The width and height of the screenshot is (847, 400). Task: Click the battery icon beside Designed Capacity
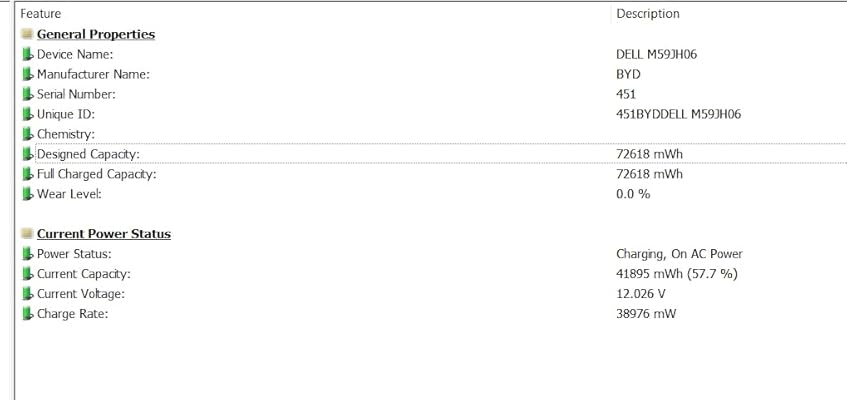28,154
